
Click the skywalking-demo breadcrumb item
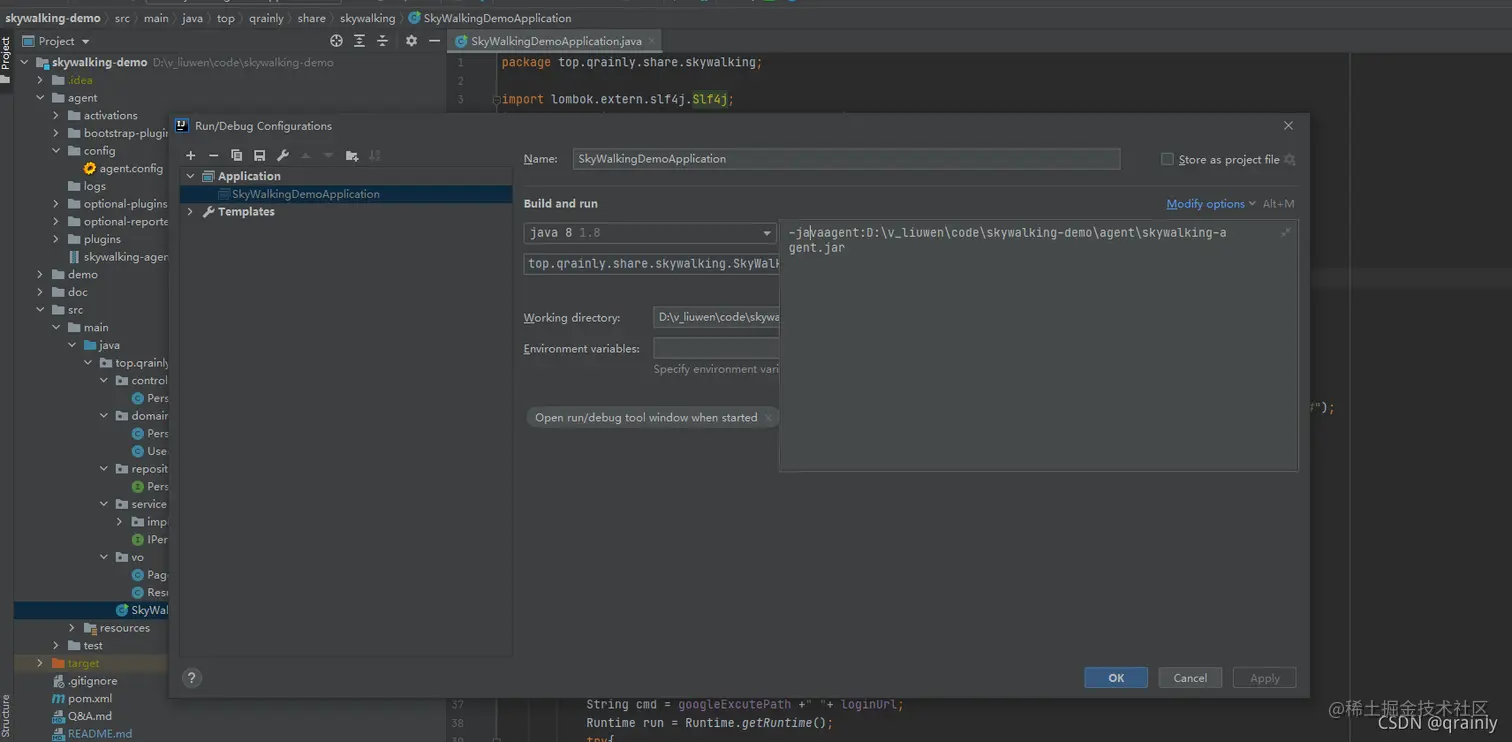(52, 18)
